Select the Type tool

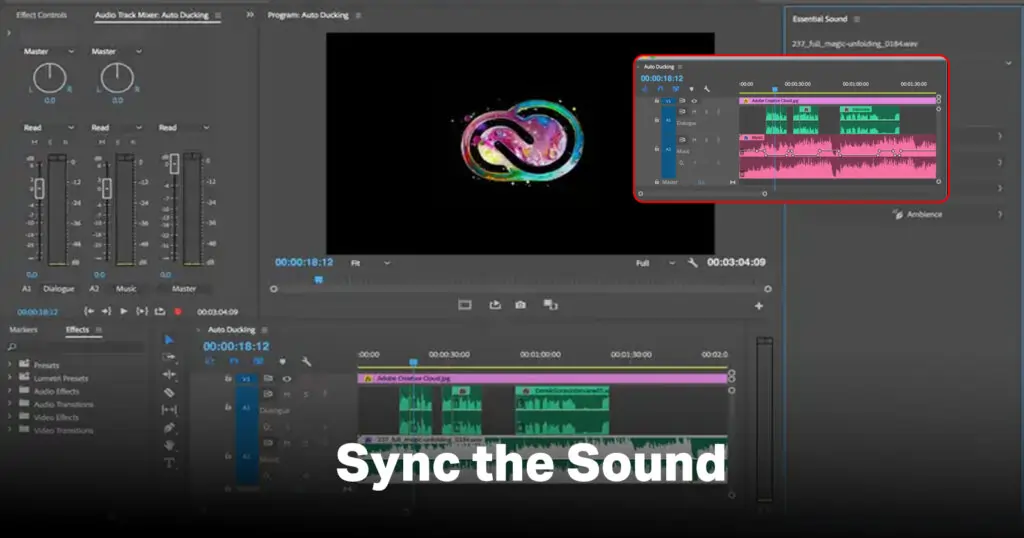point(169,463)
